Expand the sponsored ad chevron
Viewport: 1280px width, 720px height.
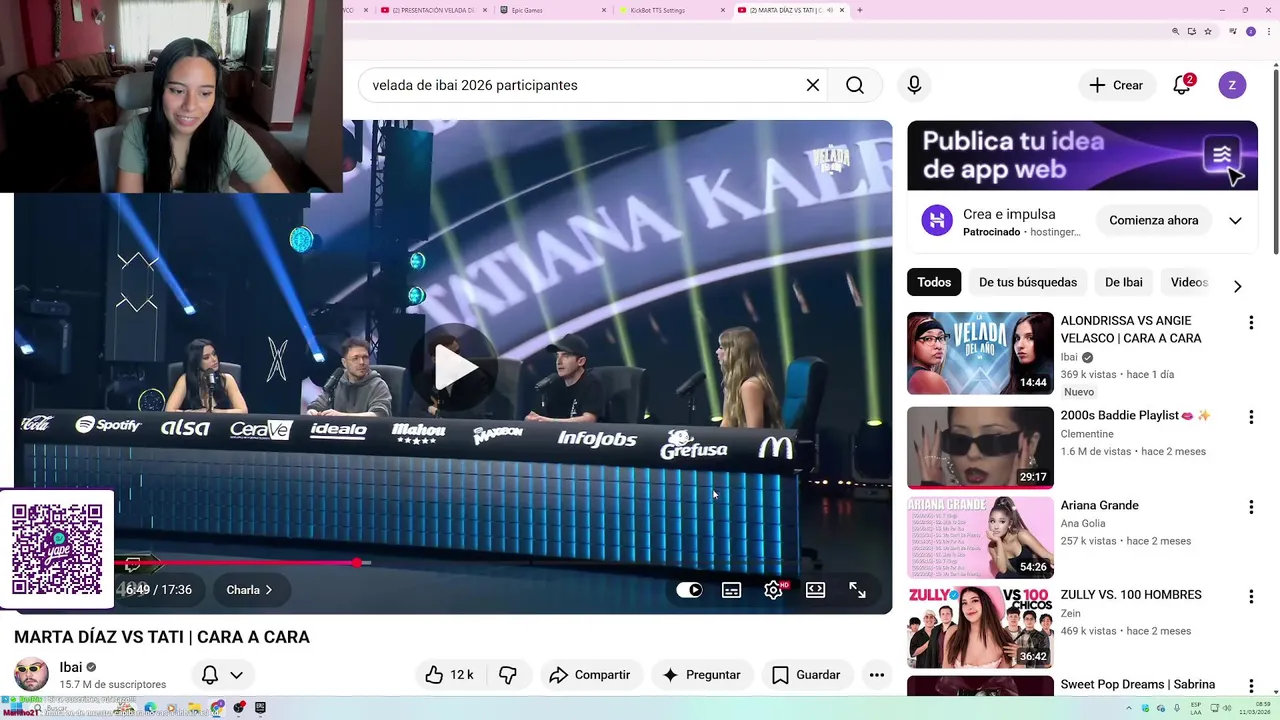(x=1235, y=220)
